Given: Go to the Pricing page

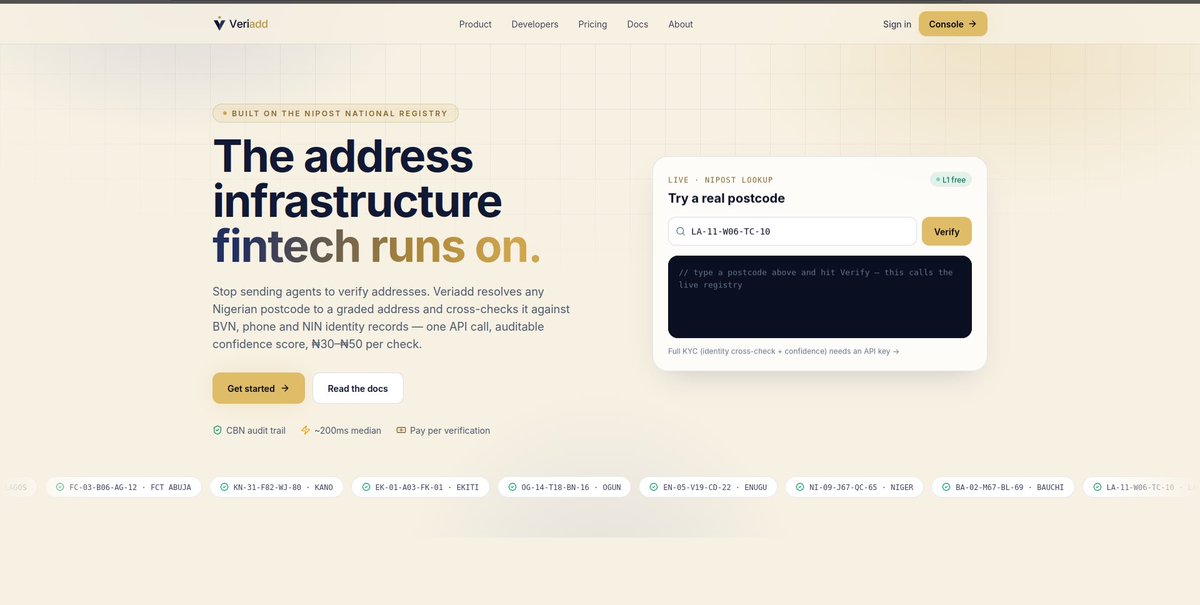Looking at the screenshot, I should coord(592,24).
